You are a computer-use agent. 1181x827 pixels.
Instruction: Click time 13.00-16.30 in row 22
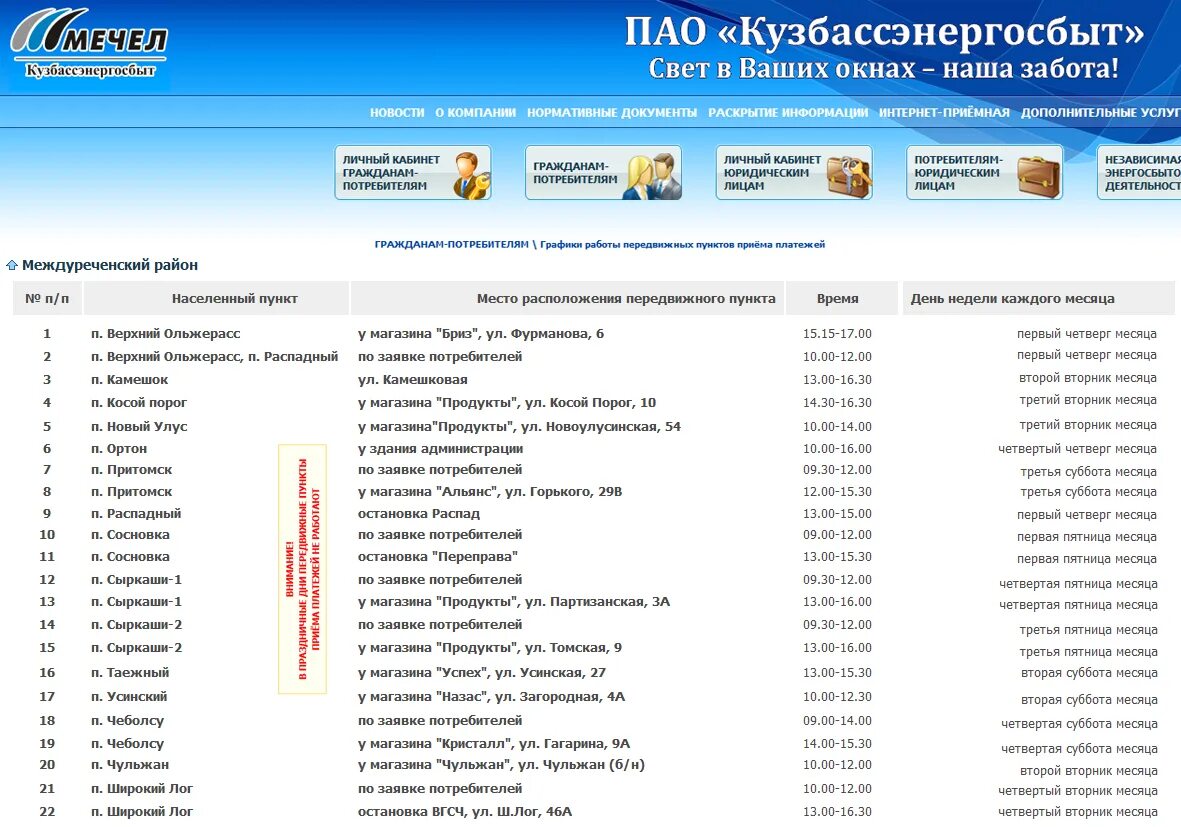(x=838, y=812)
